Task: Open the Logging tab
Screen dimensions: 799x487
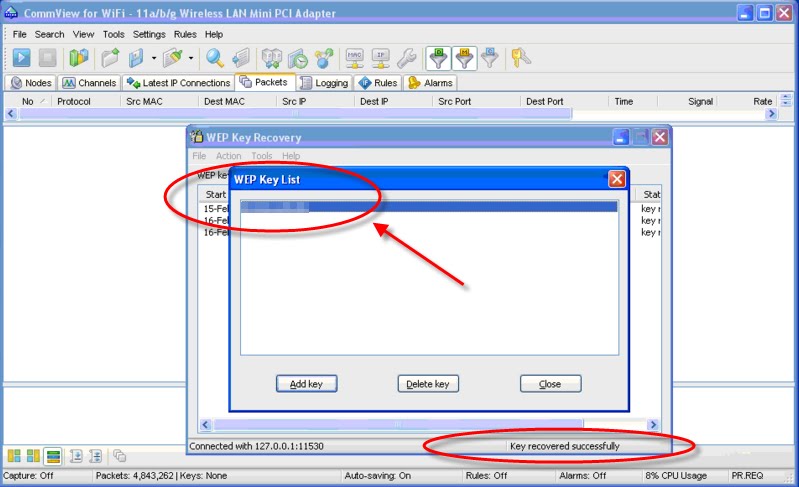Action: coord(325,83)
